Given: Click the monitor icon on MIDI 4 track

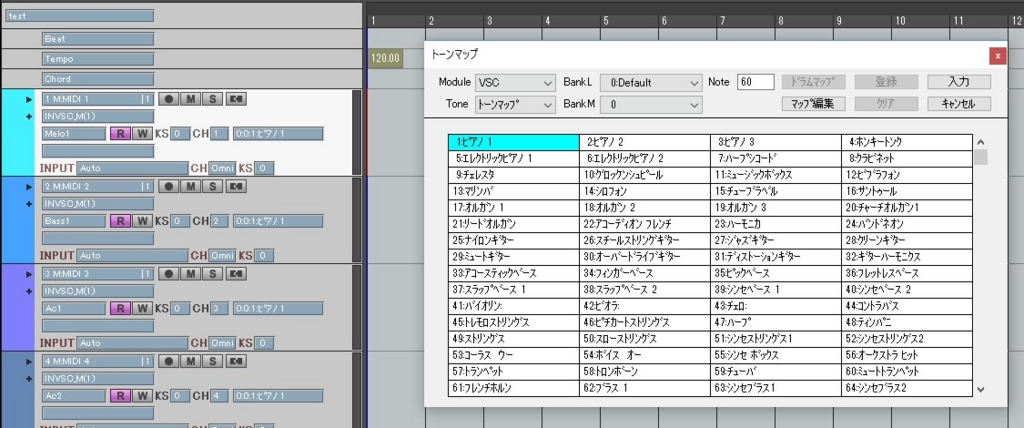Looking at the screenshot, I should tap(235, 361).
